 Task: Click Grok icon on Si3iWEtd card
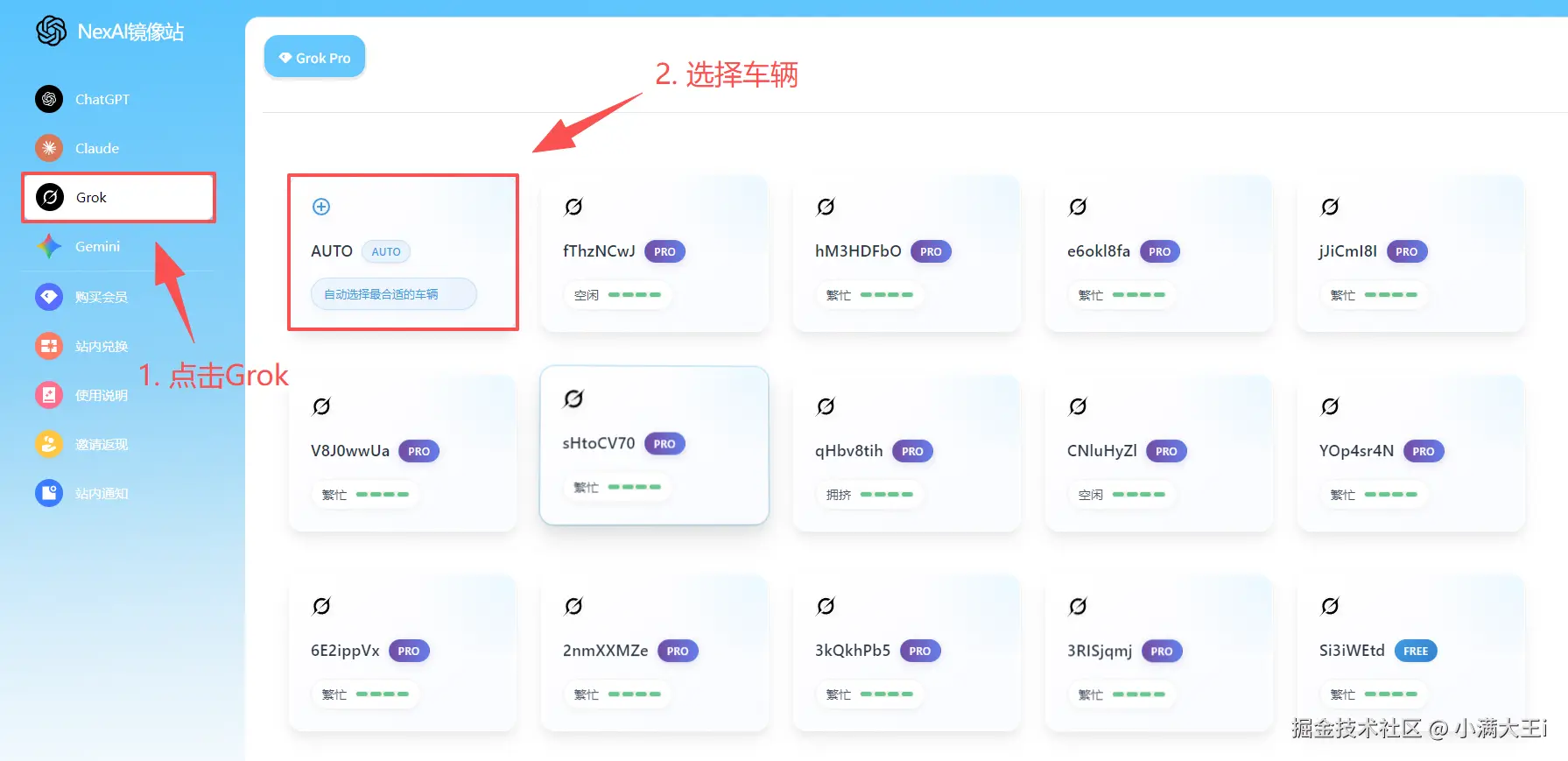(1330, 606)
